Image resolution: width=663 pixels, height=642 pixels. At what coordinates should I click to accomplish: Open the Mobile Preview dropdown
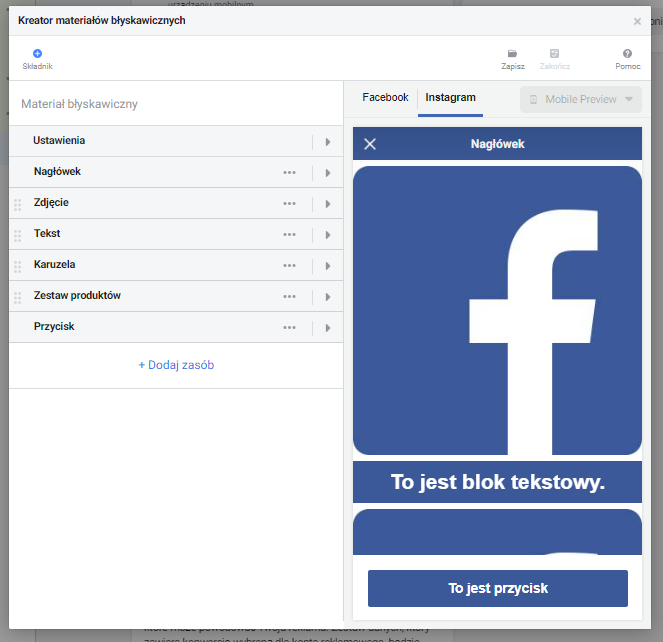click(581, 99)
